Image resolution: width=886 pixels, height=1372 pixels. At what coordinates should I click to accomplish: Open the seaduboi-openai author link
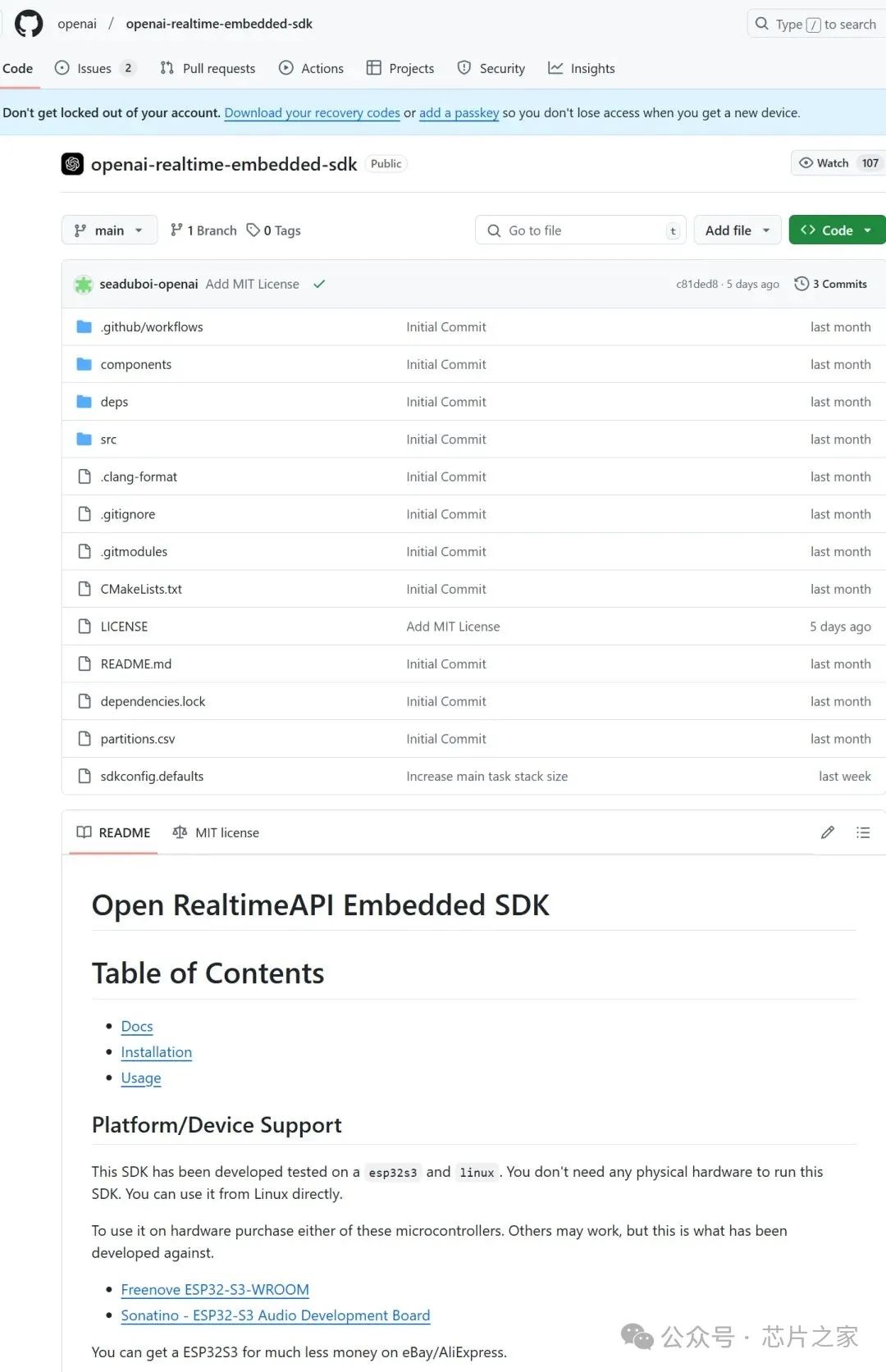pyautogui.click(x=148, y=284)
